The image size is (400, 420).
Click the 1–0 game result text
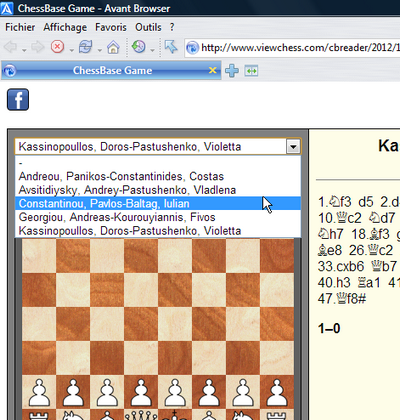(x=329, y=329)
